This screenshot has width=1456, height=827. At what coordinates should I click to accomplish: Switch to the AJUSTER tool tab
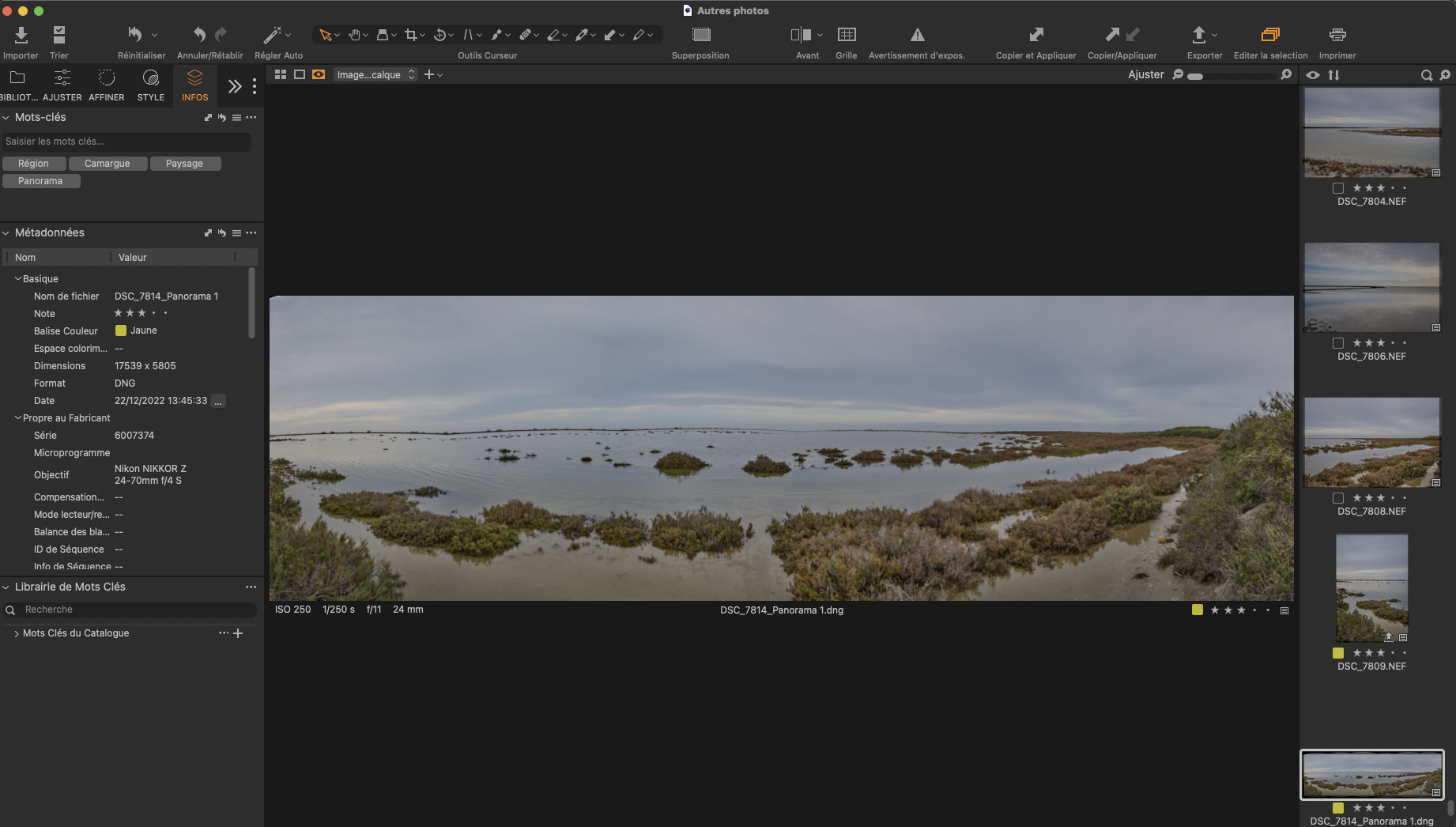[x=62, y=85]
